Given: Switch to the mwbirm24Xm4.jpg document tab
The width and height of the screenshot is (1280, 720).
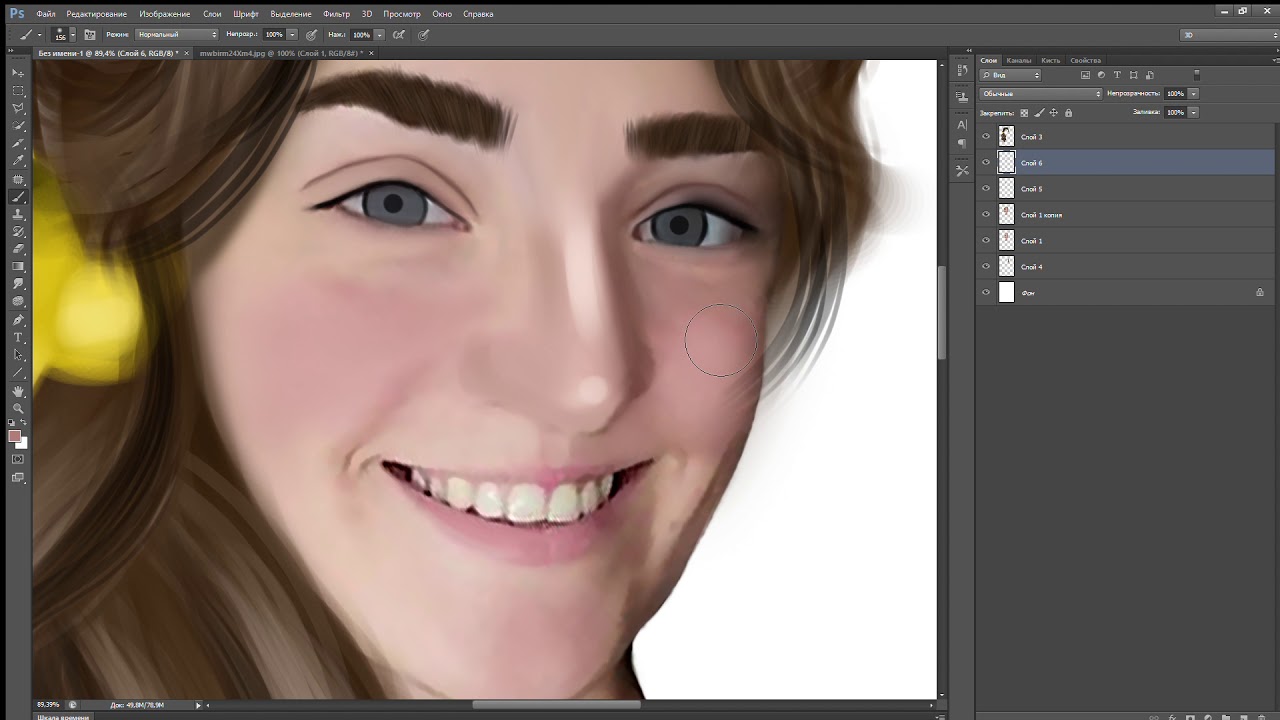Looking at the screenshot, I should click(x=280, y=52).
